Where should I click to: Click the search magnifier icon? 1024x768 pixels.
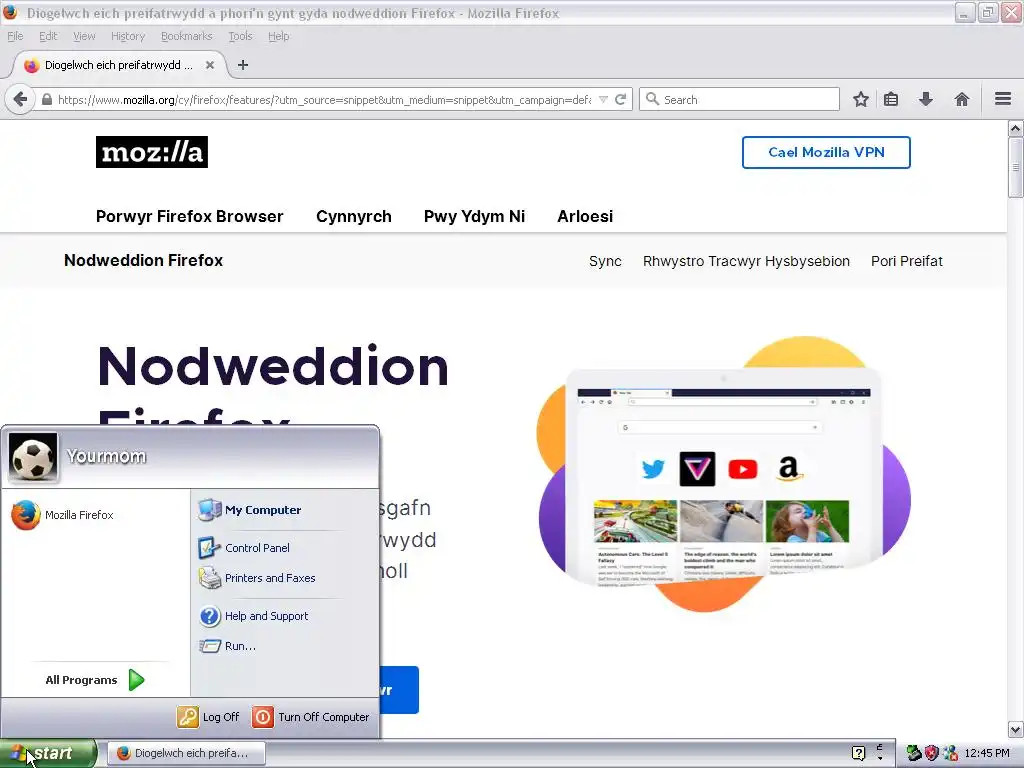[x=652, y=99]
